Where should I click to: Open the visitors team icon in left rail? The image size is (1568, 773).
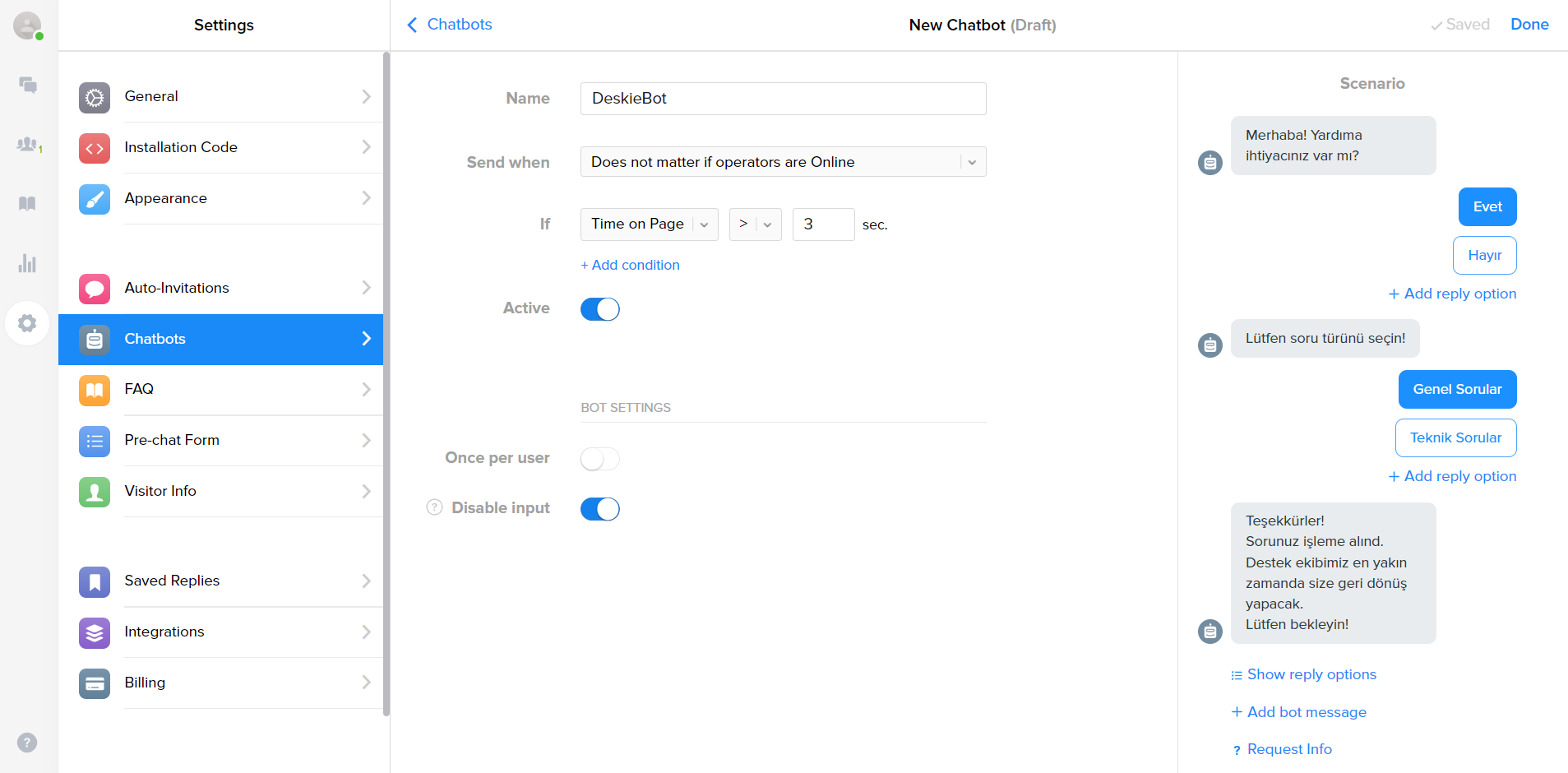(x=28, y=145)
